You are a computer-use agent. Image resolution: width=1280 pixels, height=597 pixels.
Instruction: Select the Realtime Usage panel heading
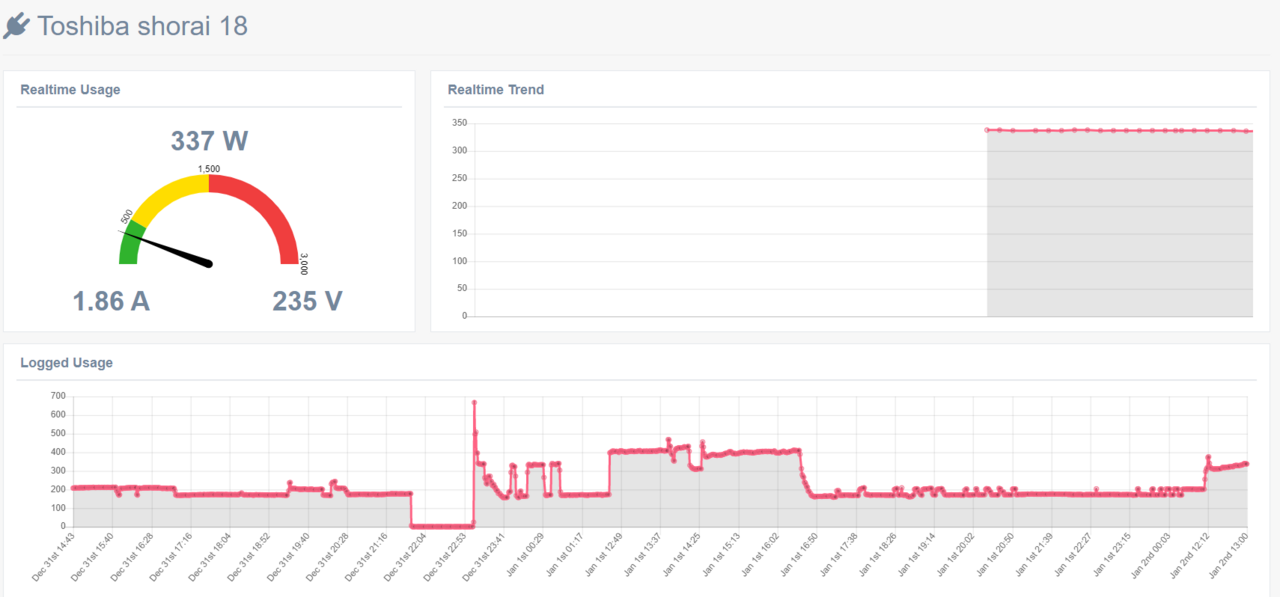[x=70, y=89]
